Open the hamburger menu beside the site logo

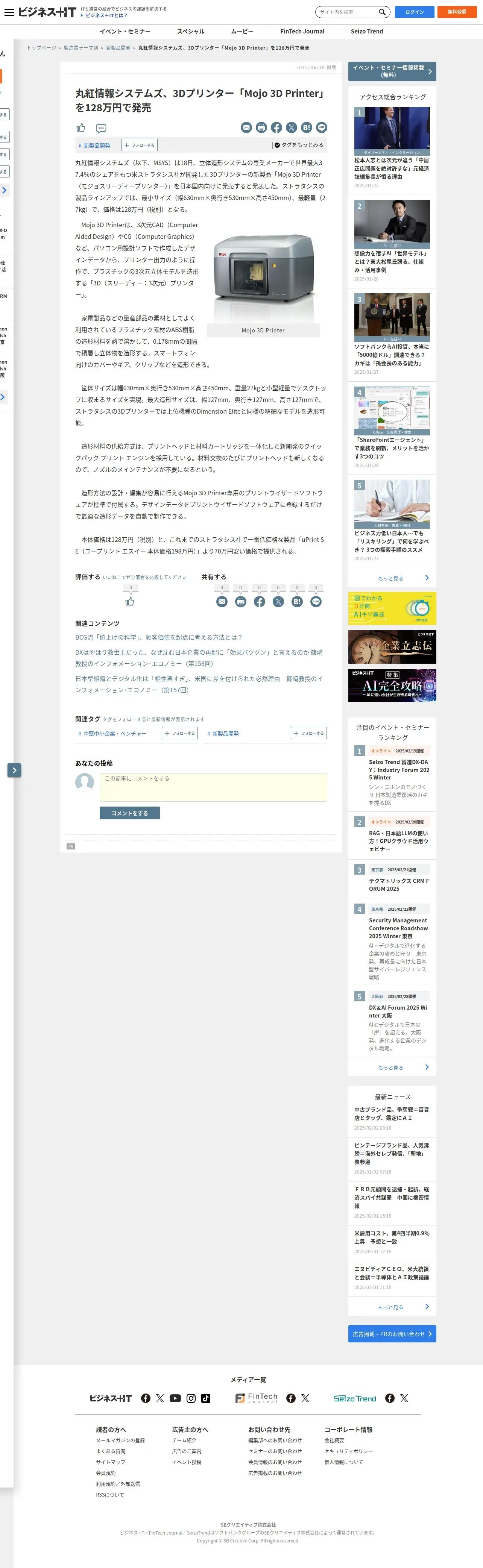[9, 12]
